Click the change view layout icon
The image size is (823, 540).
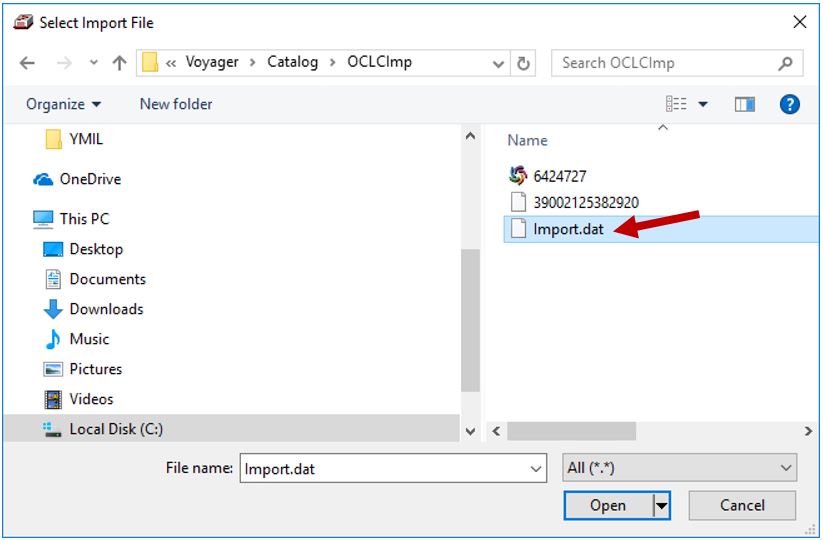tap(677, 104)
